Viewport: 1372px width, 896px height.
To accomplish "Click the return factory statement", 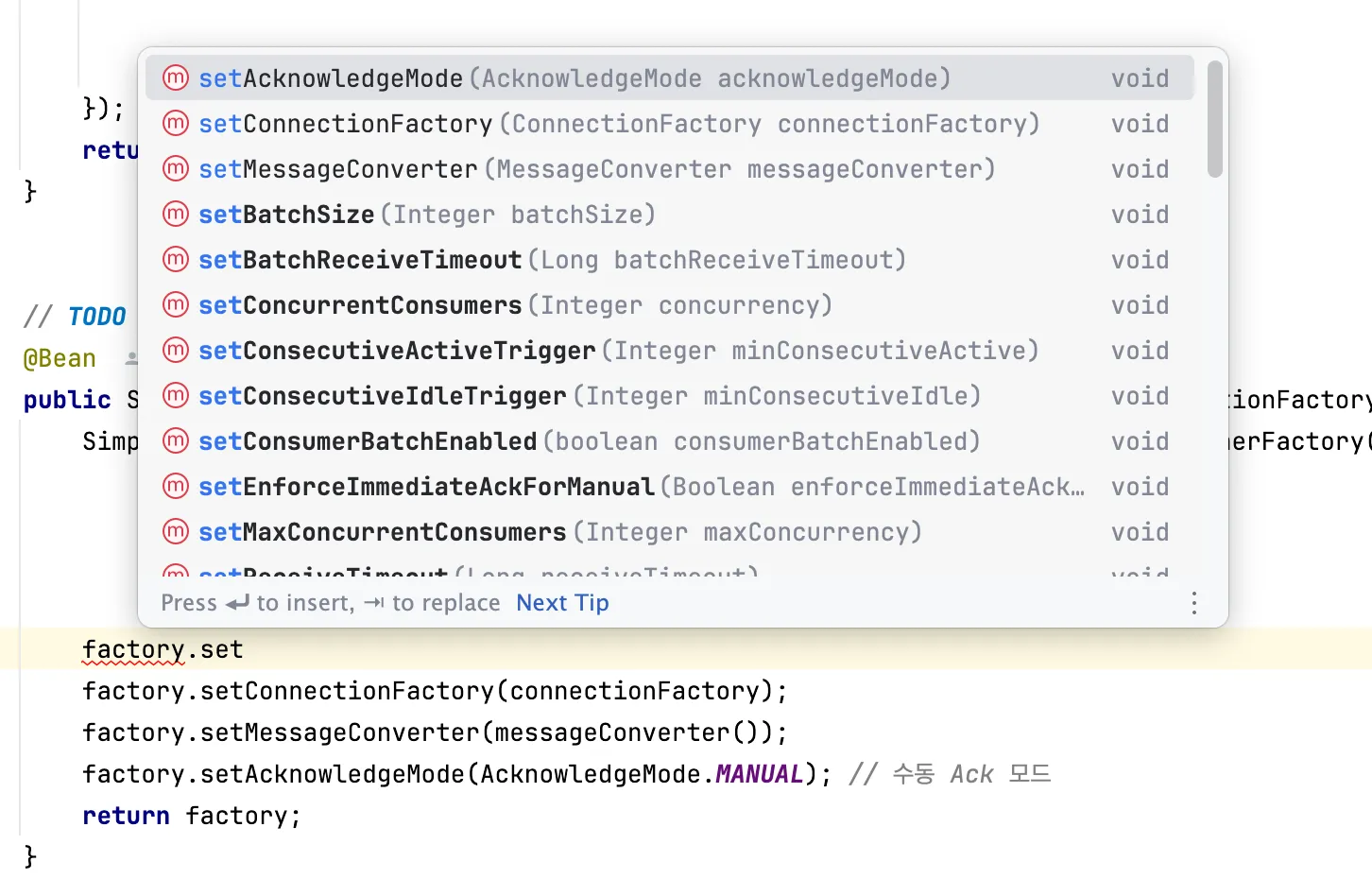I will (191, 816).
